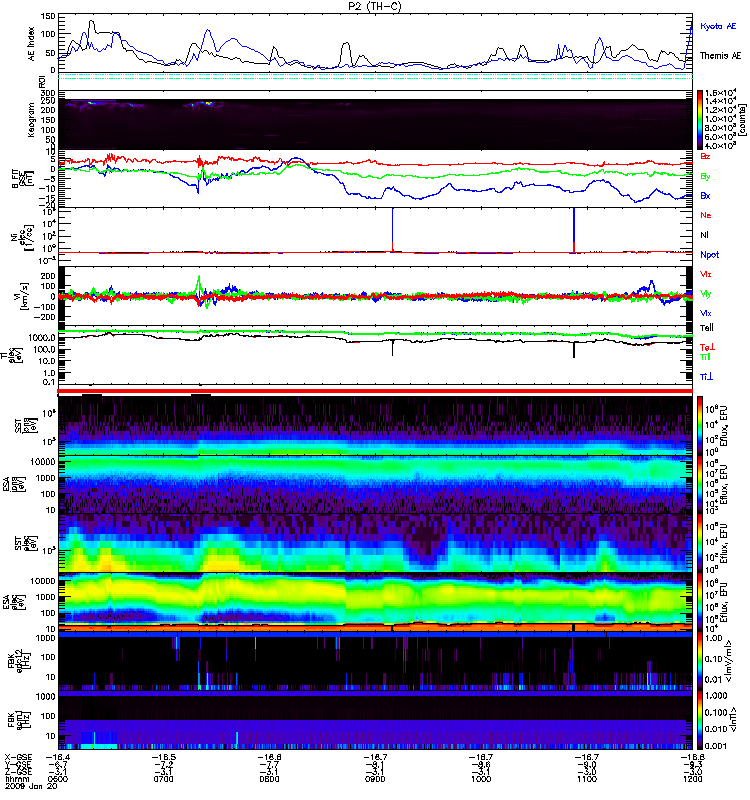This screenshot has width=750, height=800.
Task: Select the green By legend label
Action: (x=705, y=177)
